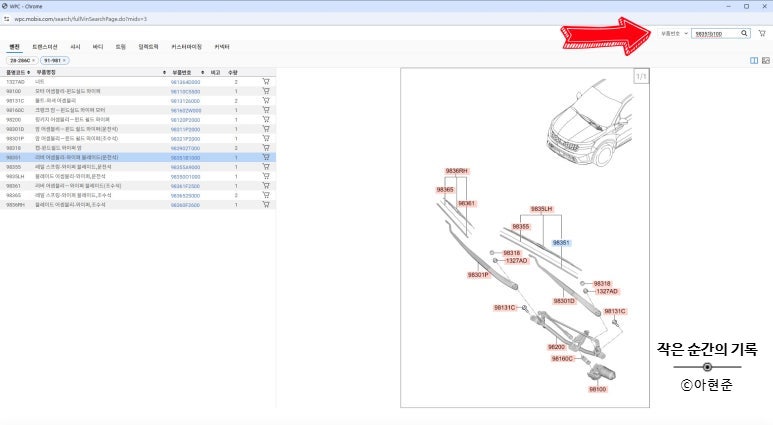Remove the 28-286C filter chip
The image size is (773, 425).
34,60
